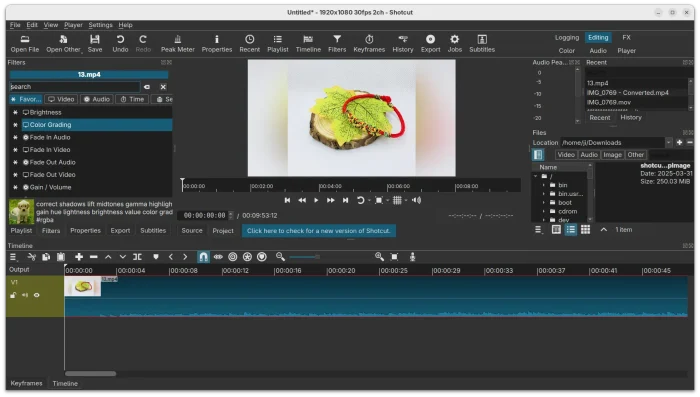Hide the V1 track with the eye icon
This screenshot has height=397, width=700.
click(37, 295)
